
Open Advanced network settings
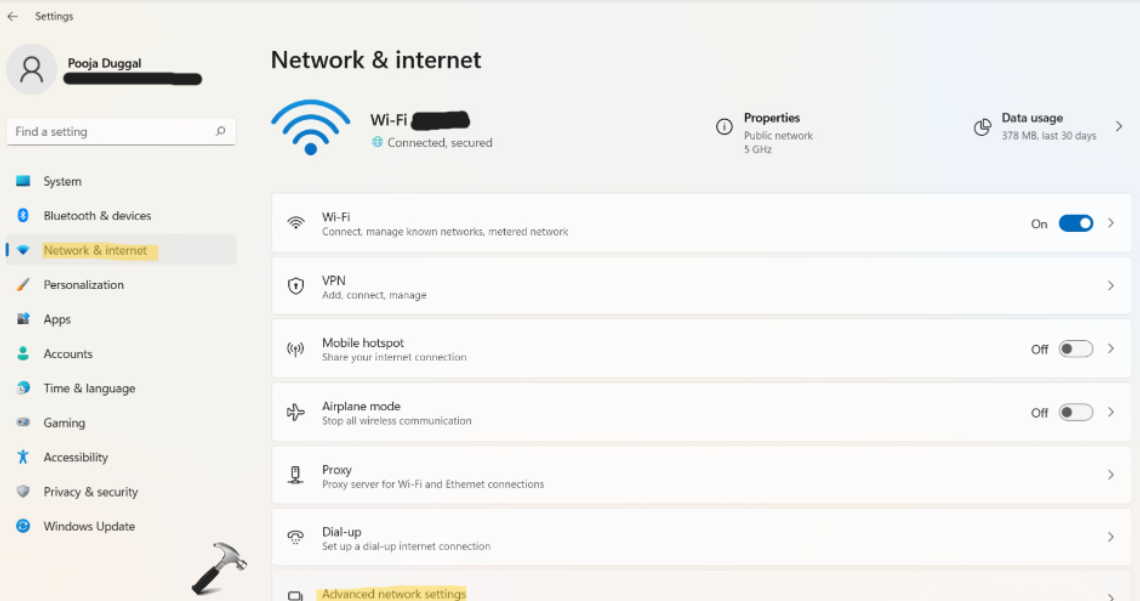(x=394, y=594)
